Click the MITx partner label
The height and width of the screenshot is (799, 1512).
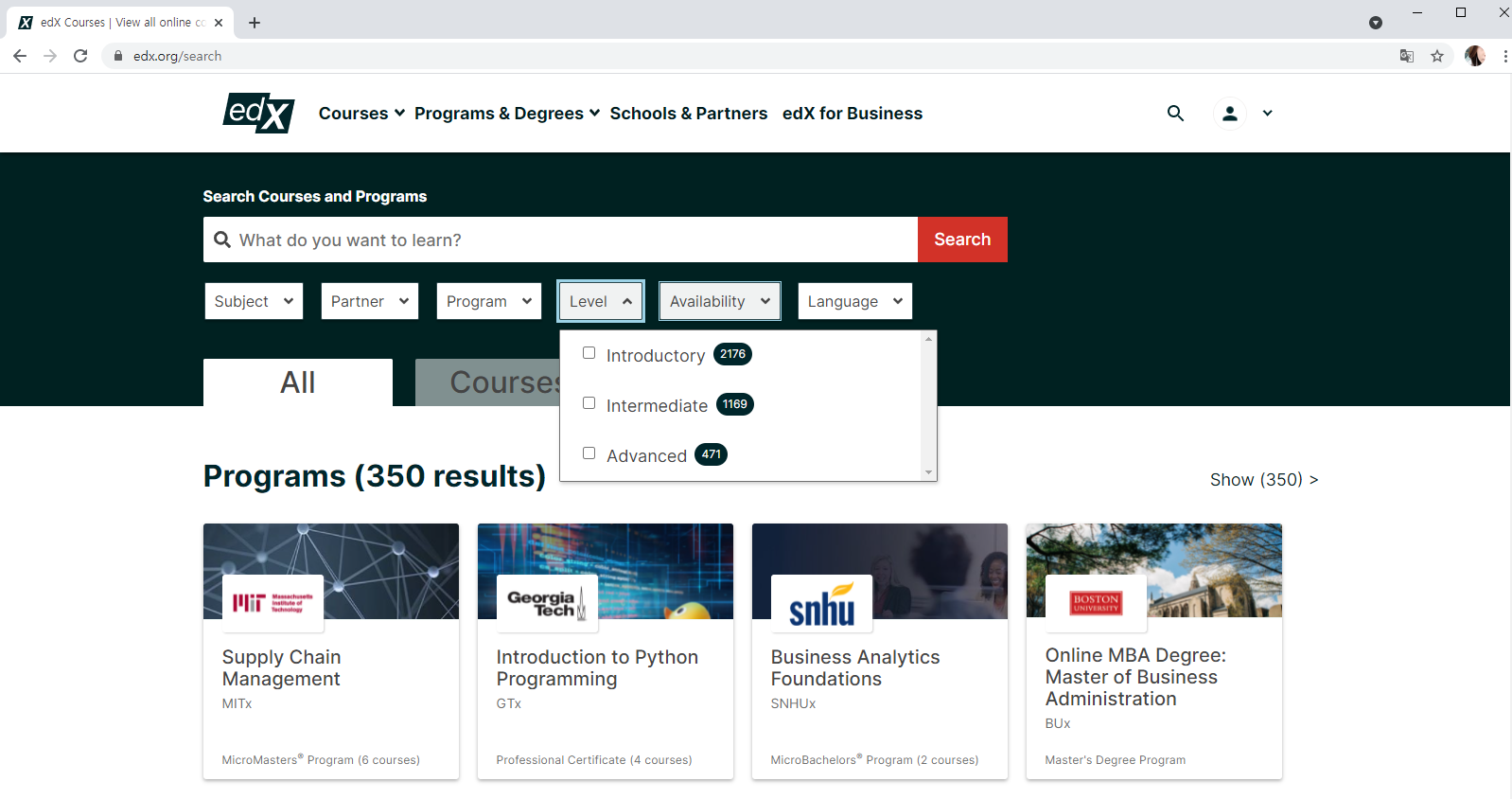point(237,703)
